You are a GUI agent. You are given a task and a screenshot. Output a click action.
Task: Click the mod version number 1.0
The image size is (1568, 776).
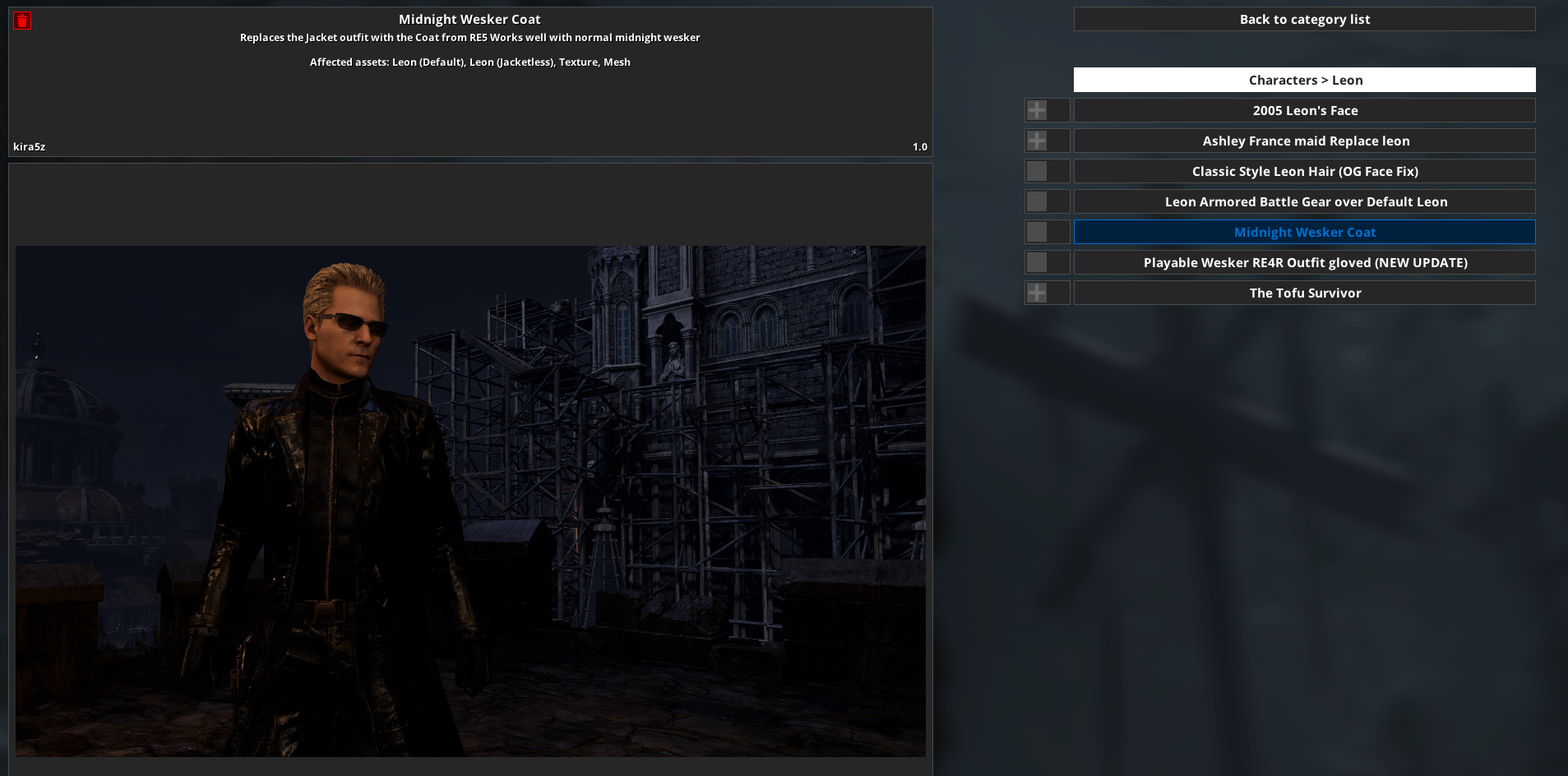pyautogui.click(x=919, y=146)
